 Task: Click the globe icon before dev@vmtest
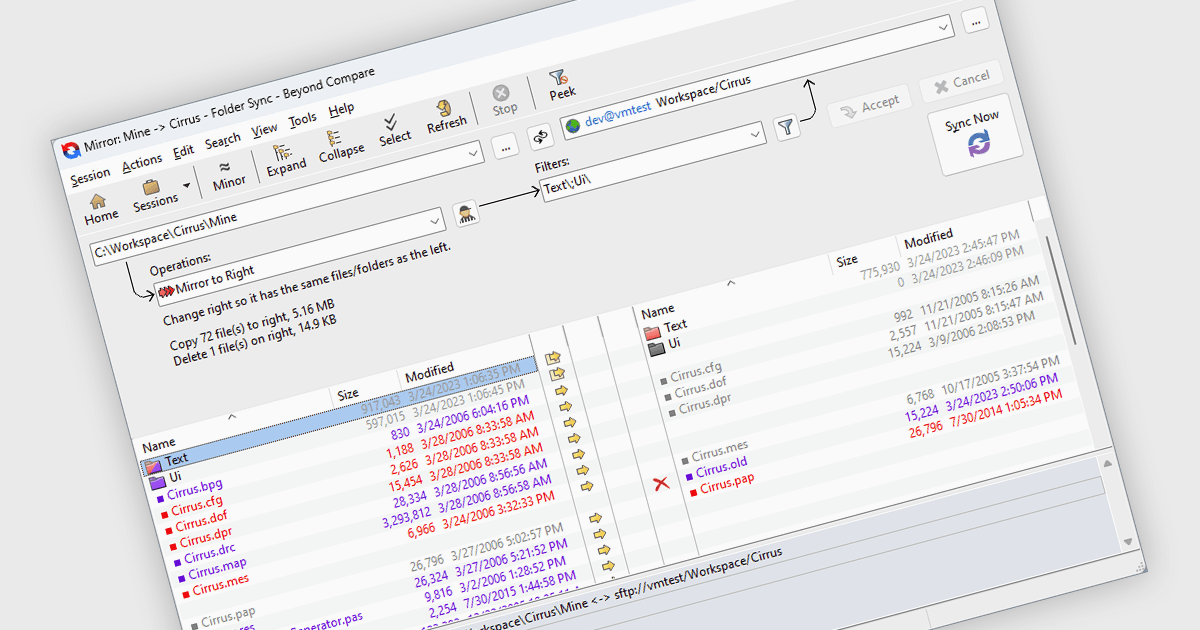click(573, 126)
